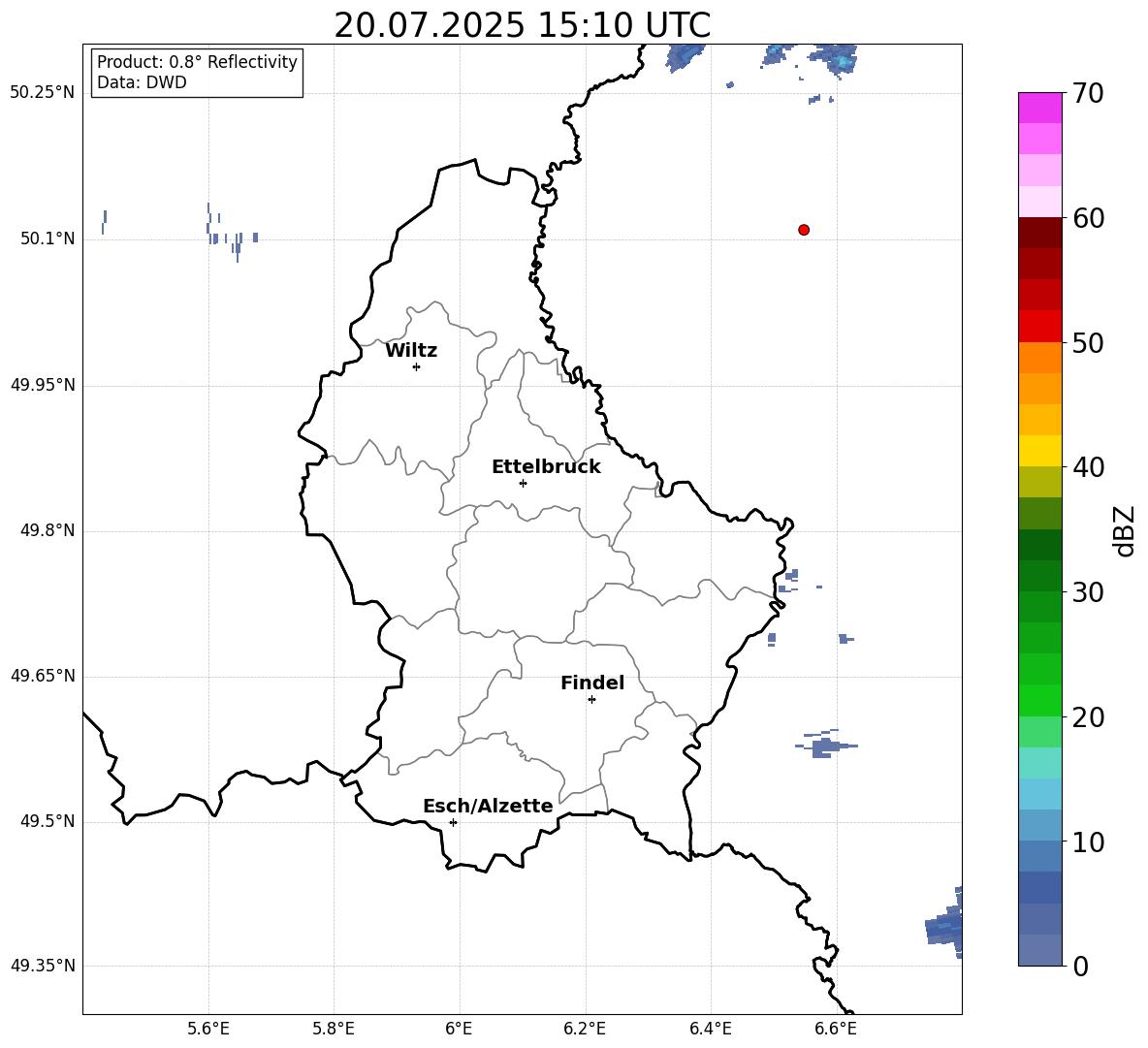
Task: Click the 5.8°E longitude label
Action: 334,1029
